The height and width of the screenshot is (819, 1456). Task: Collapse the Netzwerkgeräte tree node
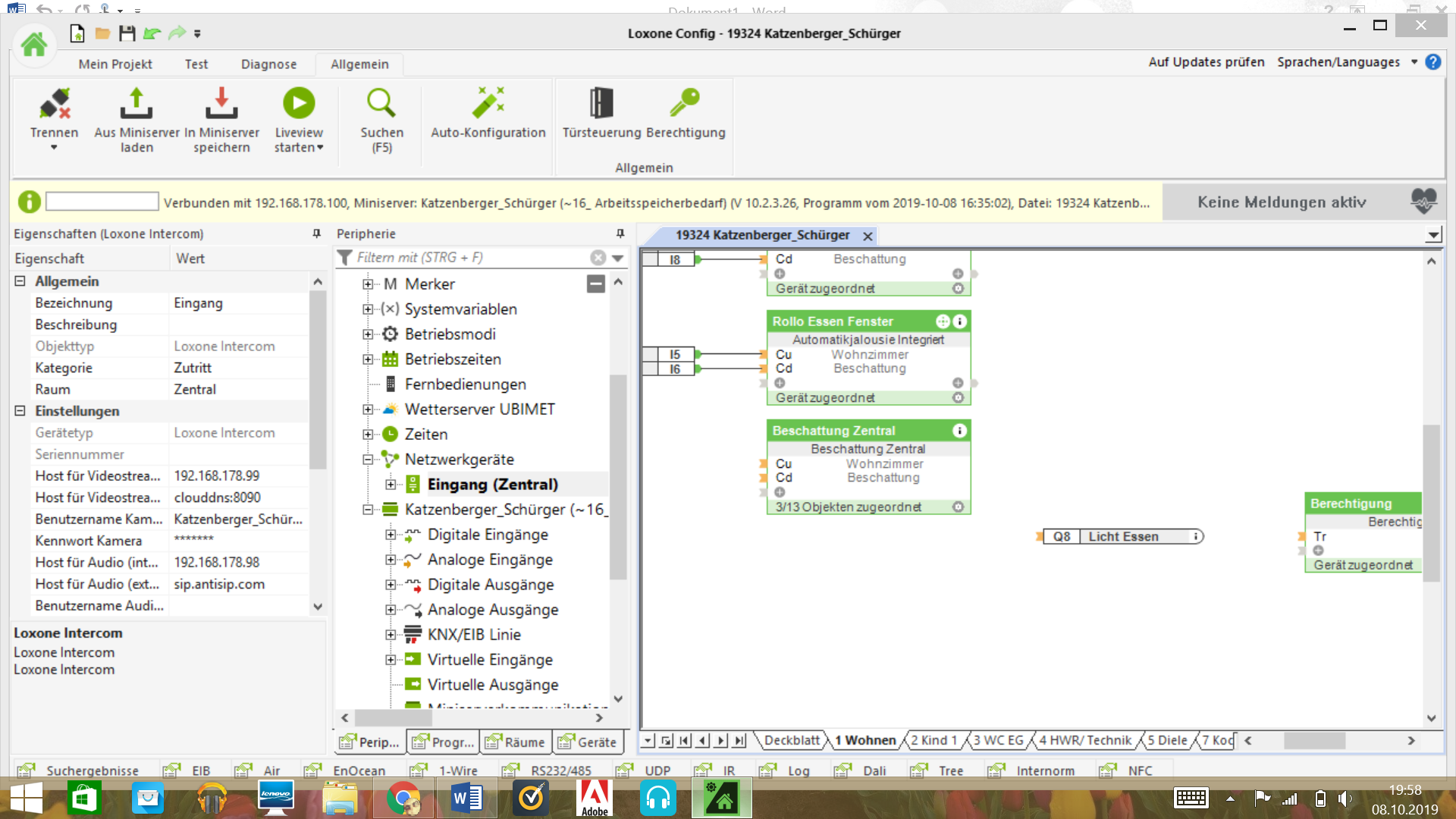(x=368, y=460)
